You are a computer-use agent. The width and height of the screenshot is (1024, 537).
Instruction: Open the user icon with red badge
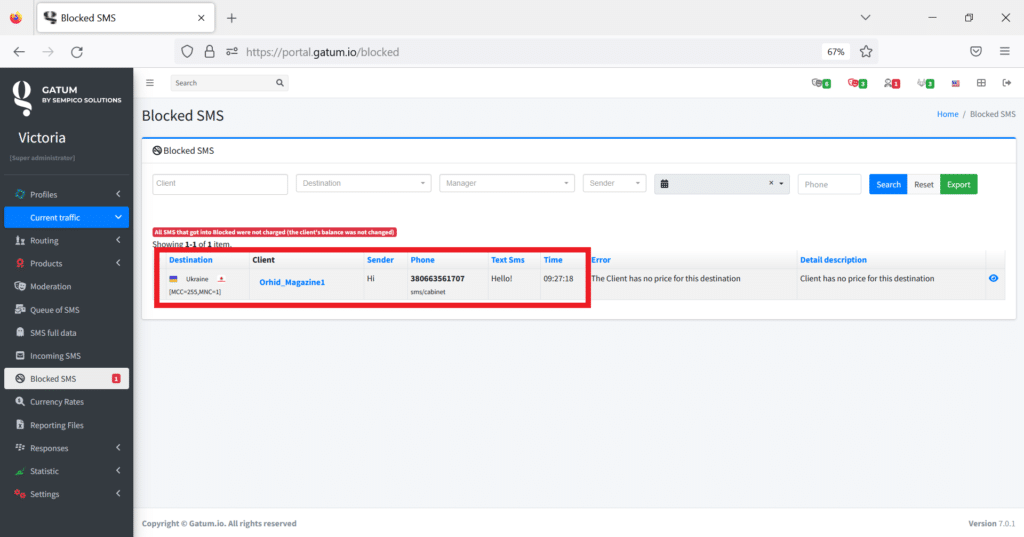pyautogui.click(x=891, y=83)
